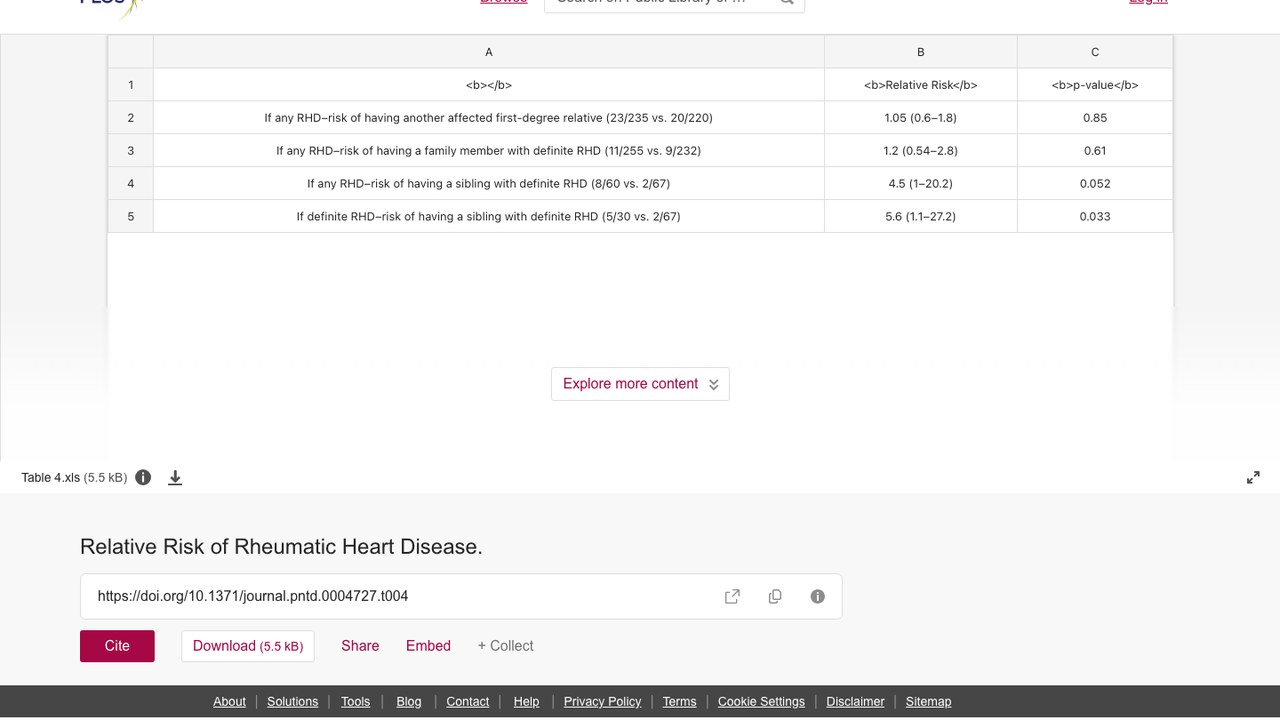Click the Download (5.5 kB) button
This screenshot has width=1280, height=720.
pyautogui.click(x=248, y=646)
